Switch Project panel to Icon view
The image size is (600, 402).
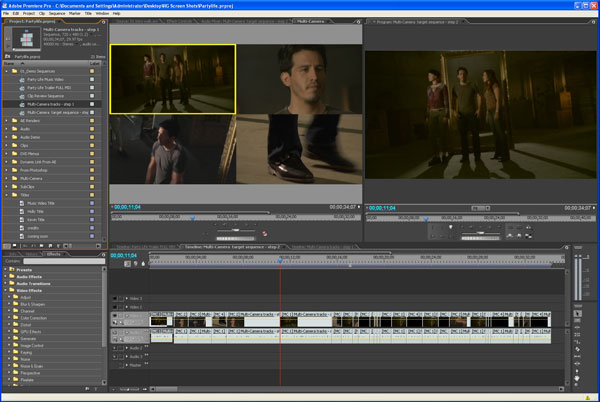tap(14, 246)
